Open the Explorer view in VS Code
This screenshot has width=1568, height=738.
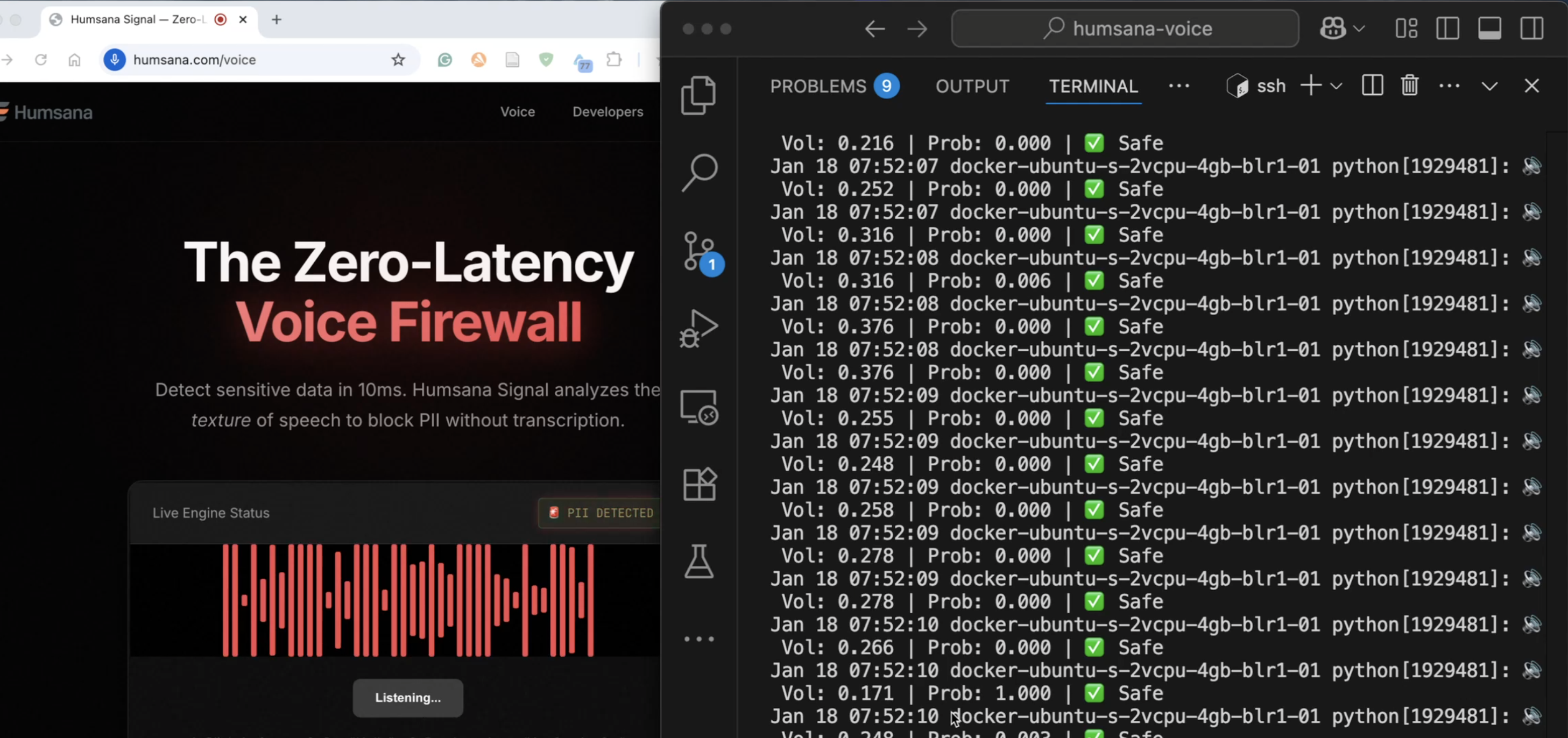pos(699,95)
